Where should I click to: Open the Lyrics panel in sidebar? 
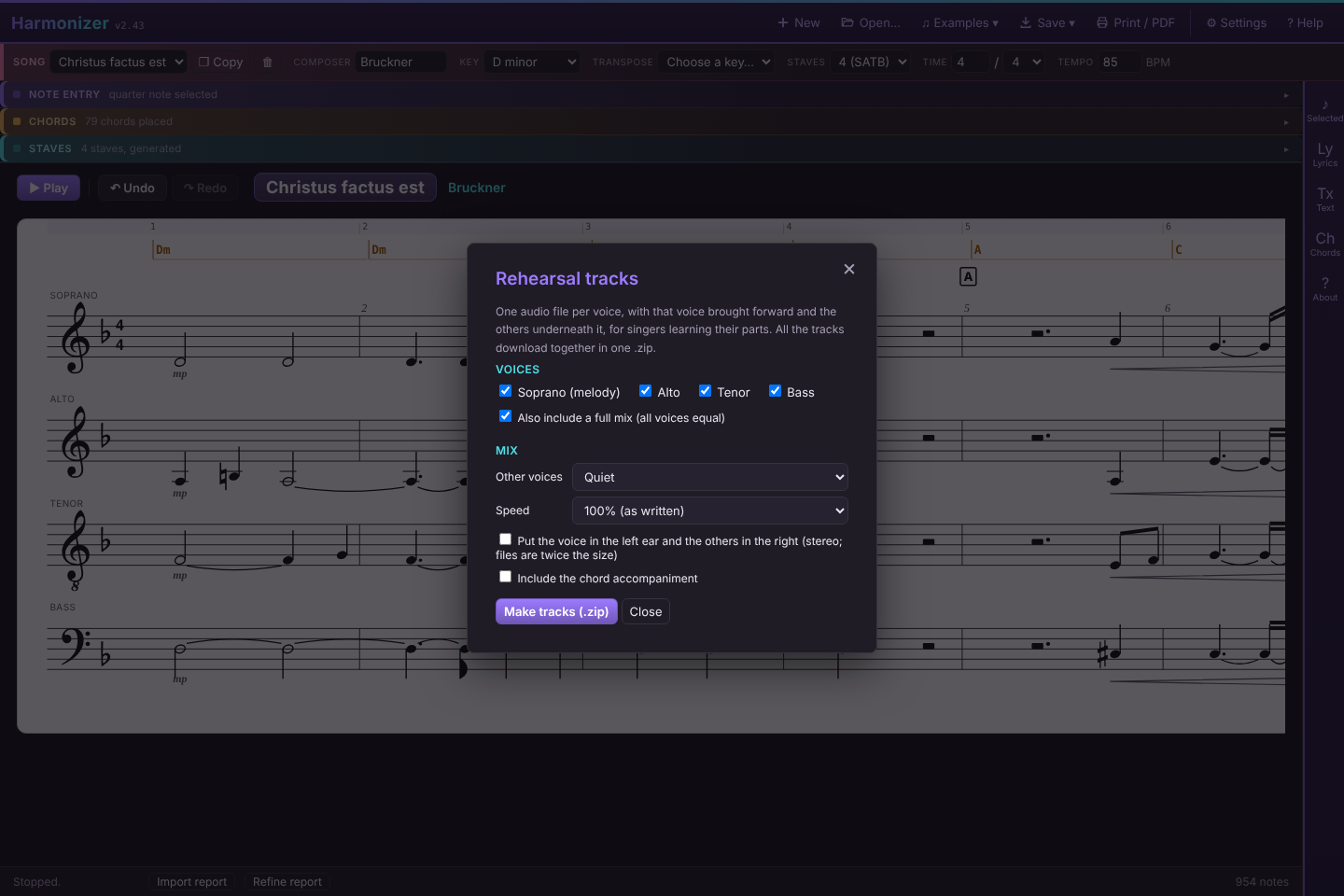(1324, 154)
